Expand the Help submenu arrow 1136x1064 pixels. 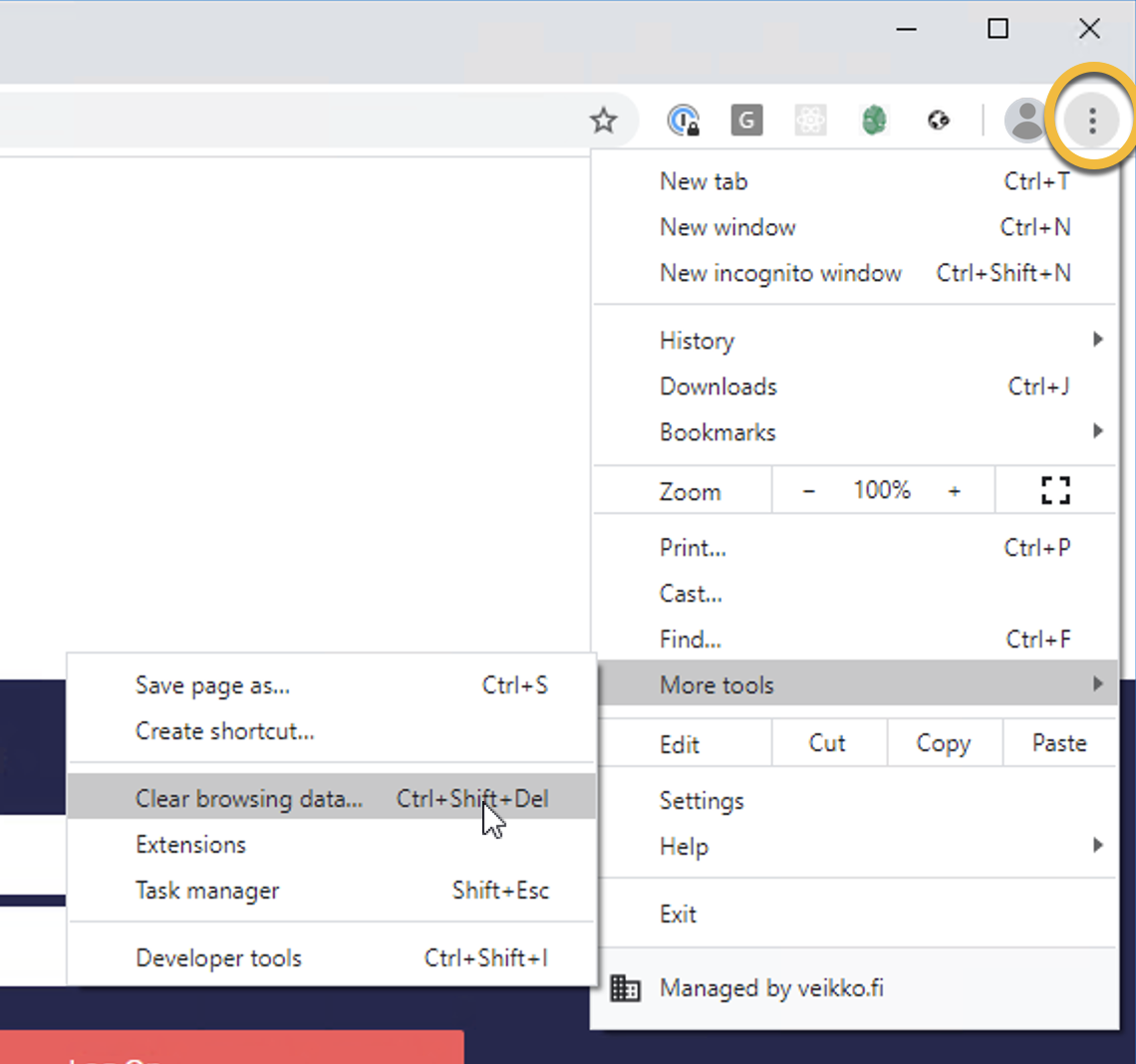[1097, 845]
